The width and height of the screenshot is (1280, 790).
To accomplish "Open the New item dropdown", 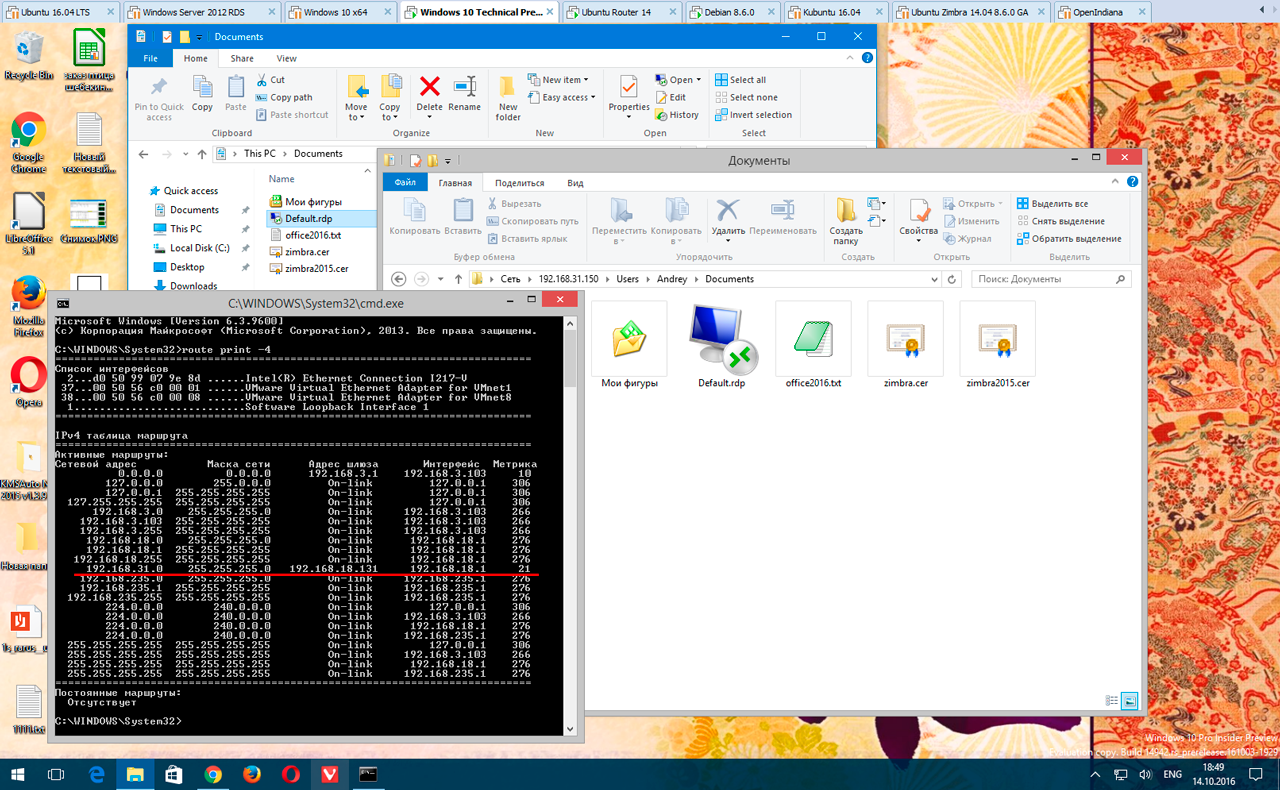I will (x=564, y=80).
